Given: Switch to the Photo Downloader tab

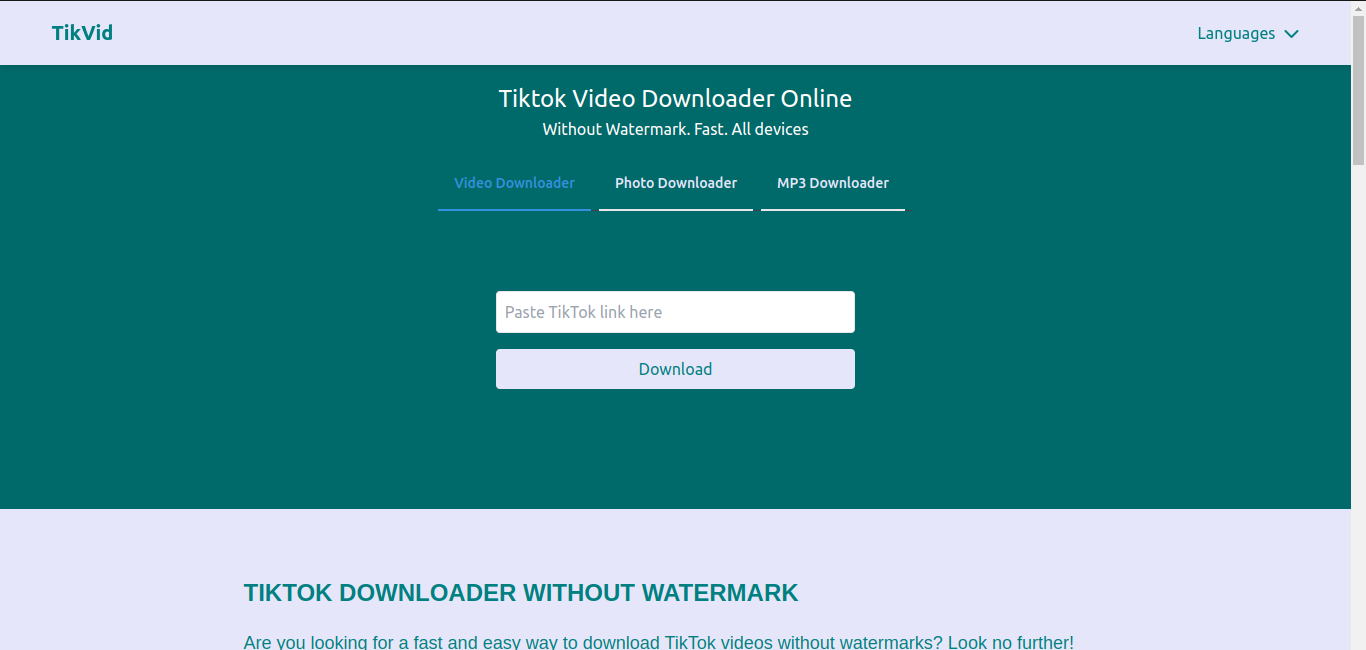Looking at the screenshot, I should click(676, 183).
